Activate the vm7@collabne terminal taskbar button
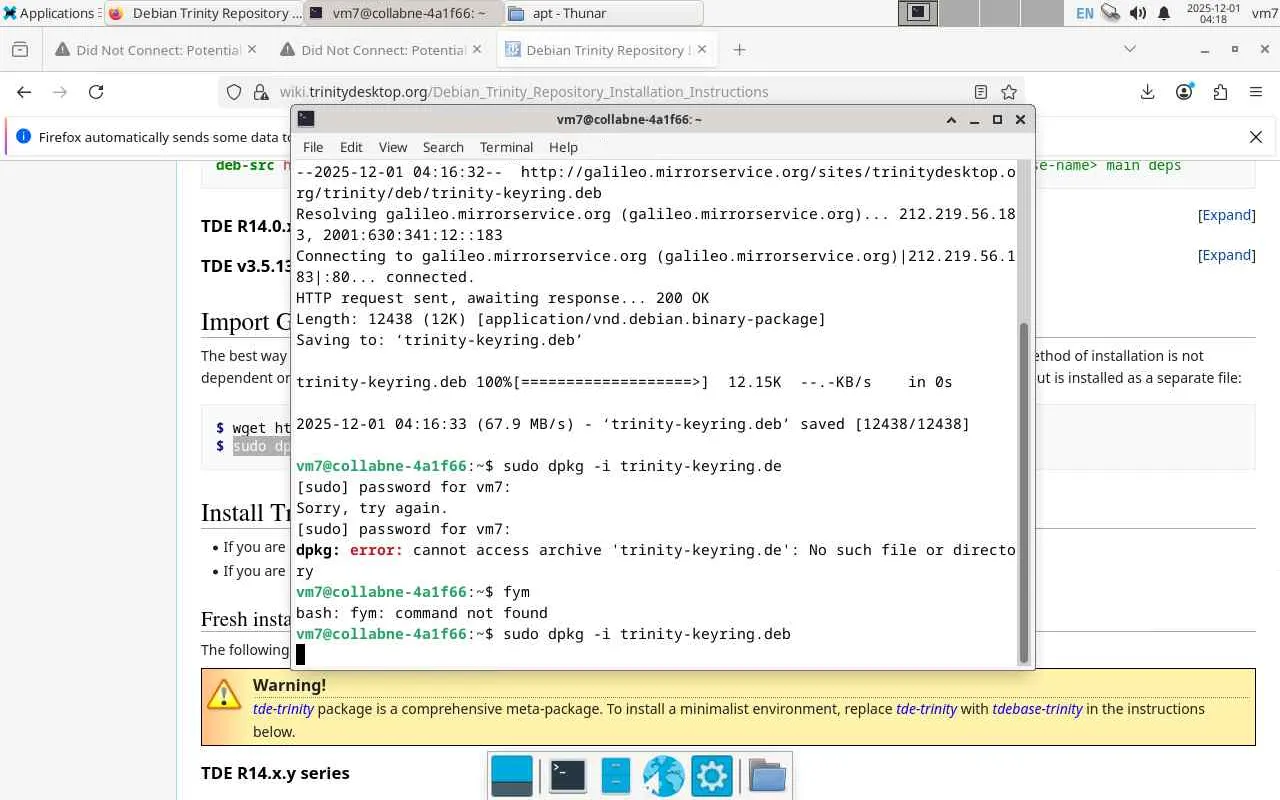 (402, 13)
